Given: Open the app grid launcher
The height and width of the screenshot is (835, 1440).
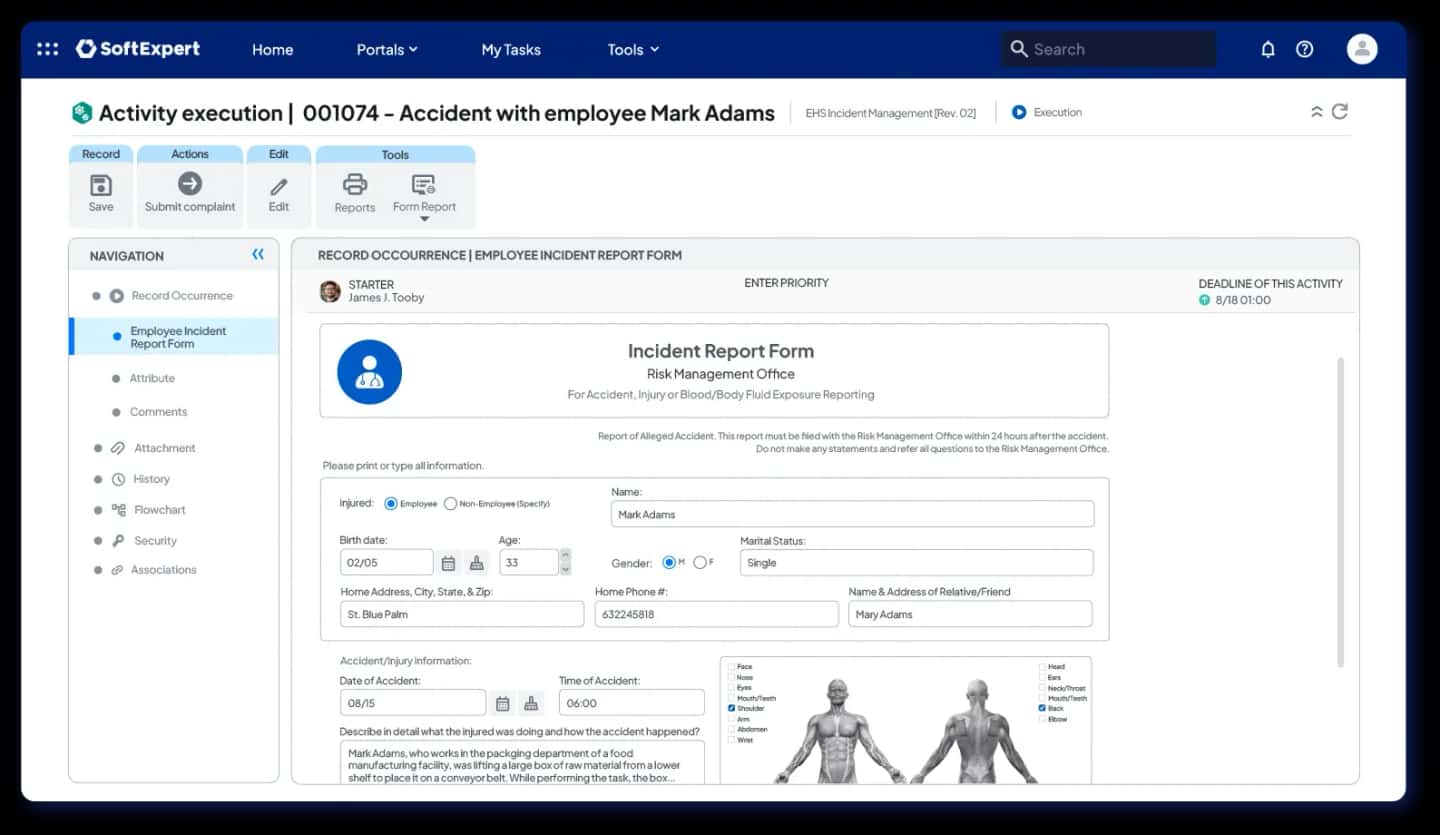Looking at the screenshot, I should 47,49.
